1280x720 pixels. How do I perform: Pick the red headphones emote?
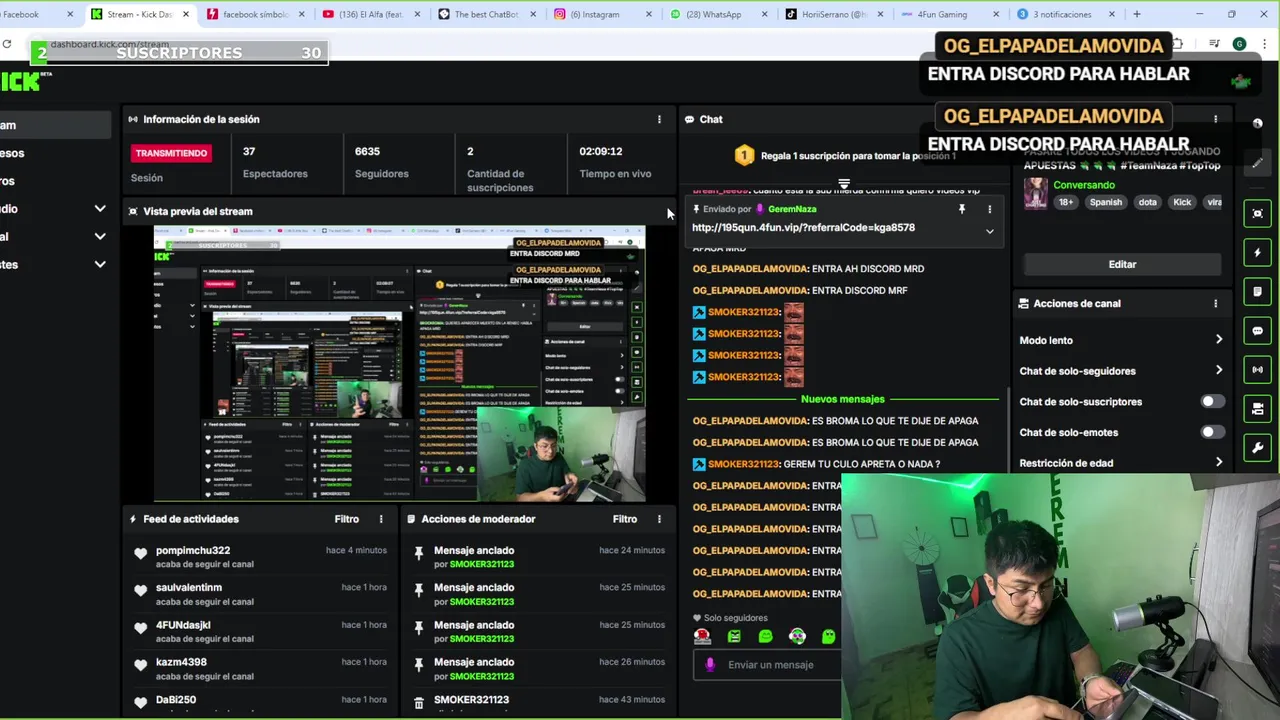click(703, 636)
